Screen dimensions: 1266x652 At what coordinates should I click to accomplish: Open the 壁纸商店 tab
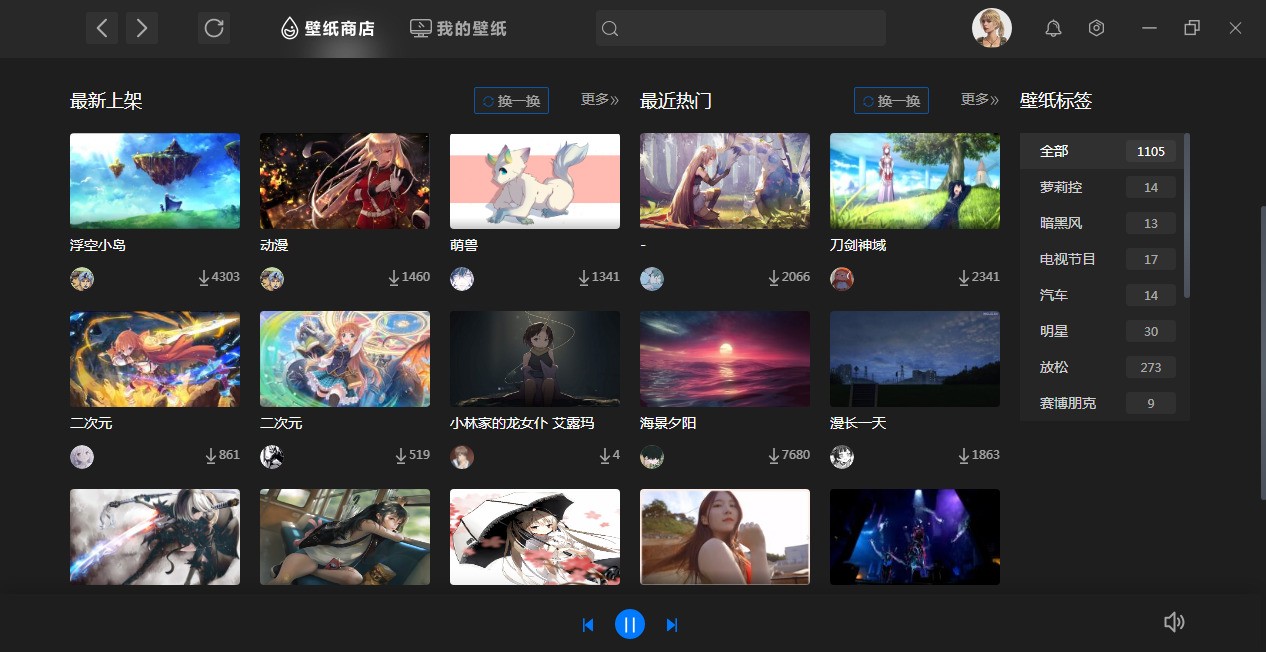pyautogui.click(x=328, y=28)
